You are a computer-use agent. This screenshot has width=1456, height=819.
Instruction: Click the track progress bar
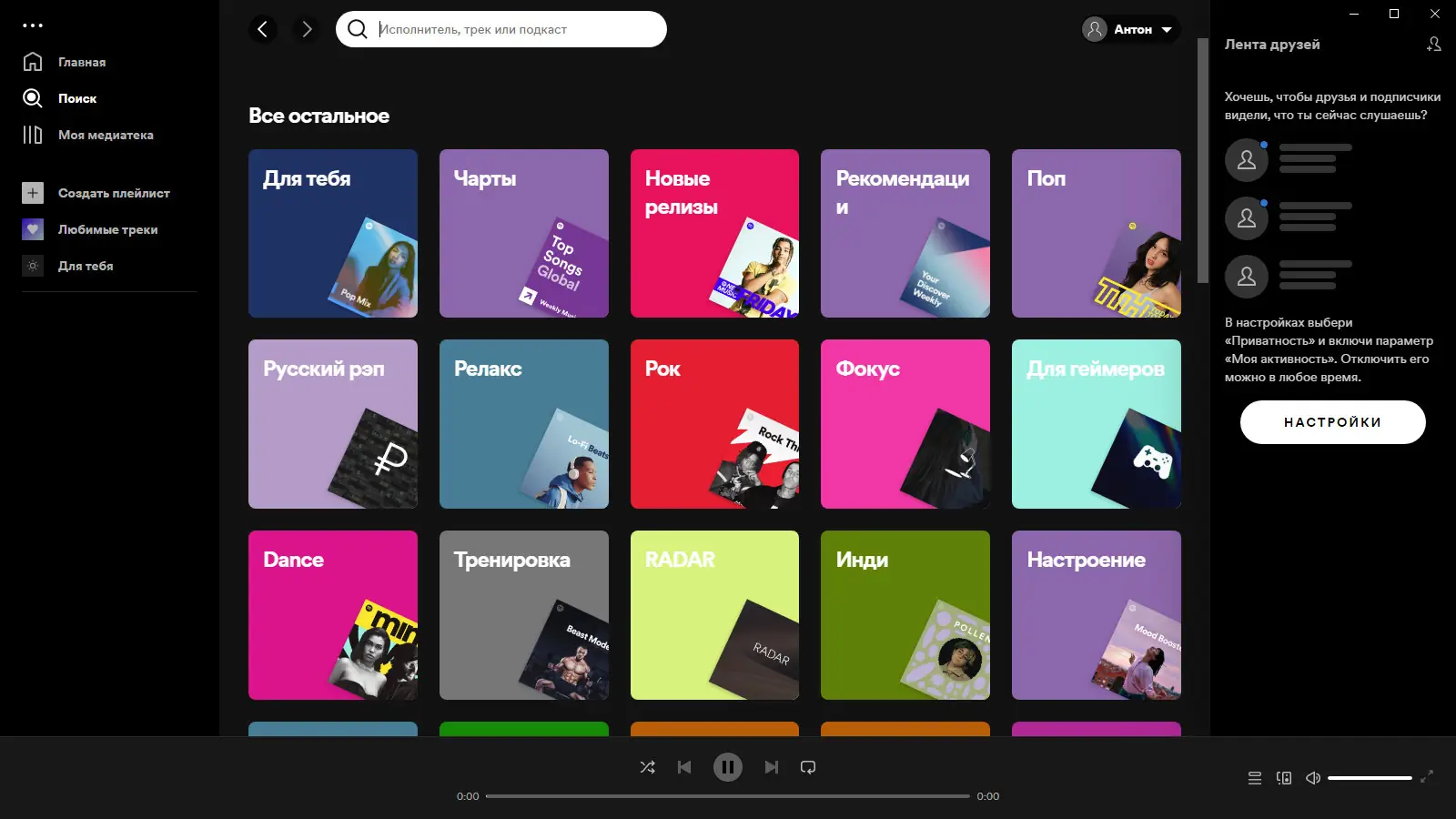(x=728, y=796)
